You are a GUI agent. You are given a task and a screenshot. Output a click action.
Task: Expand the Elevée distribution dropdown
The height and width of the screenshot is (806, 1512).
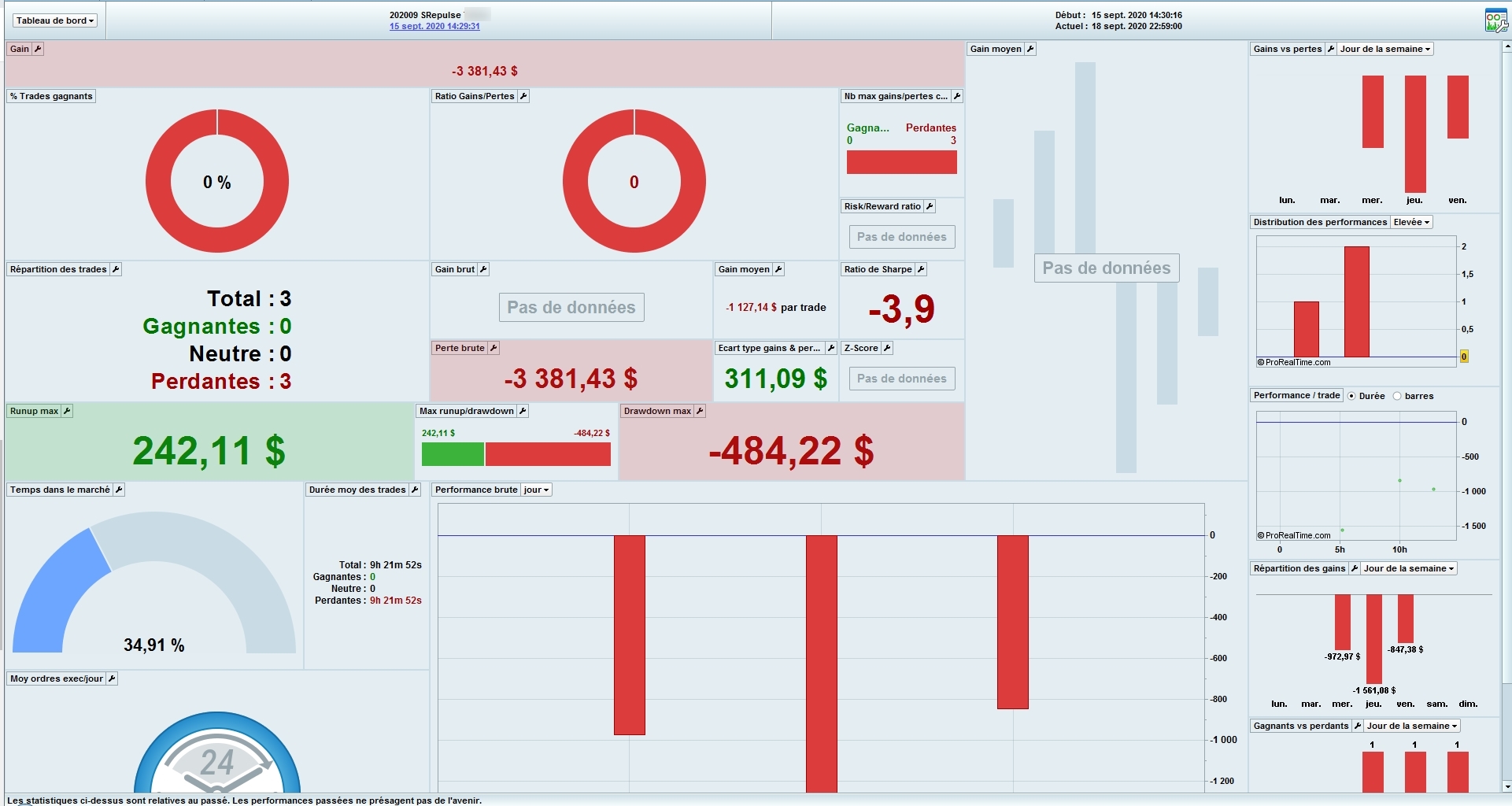[1411, 222]
